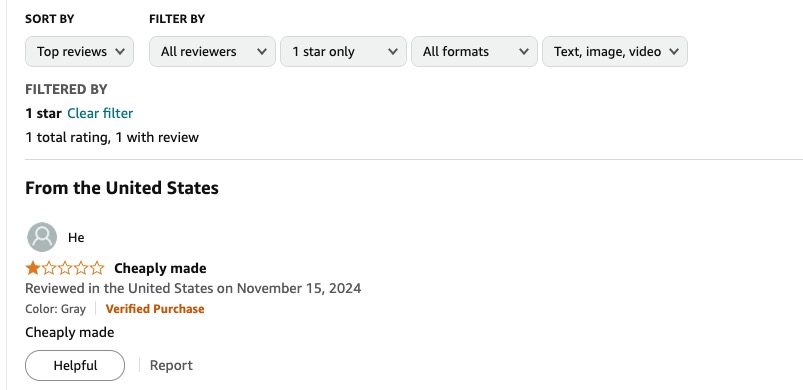Expand the All formats filter

click(474, 51)
